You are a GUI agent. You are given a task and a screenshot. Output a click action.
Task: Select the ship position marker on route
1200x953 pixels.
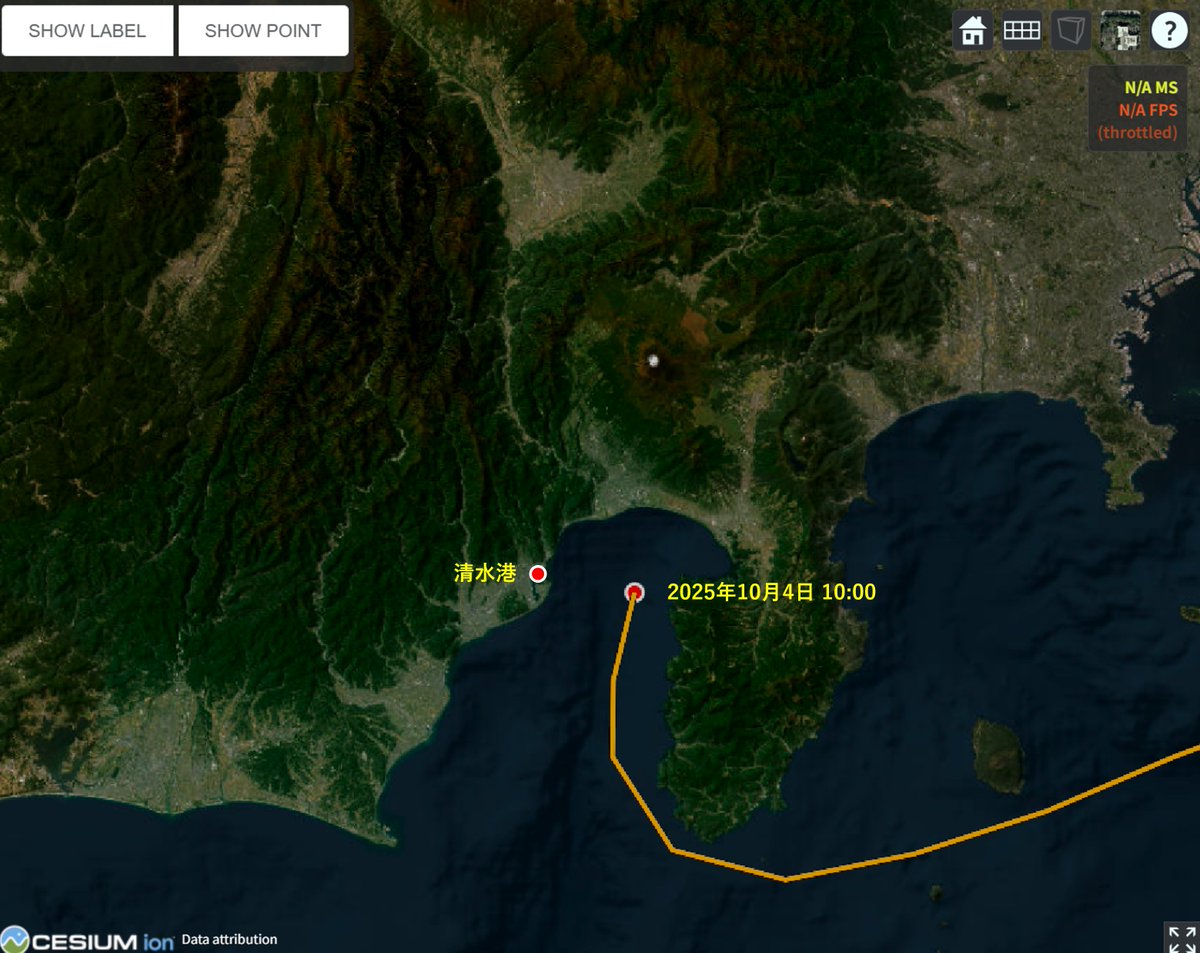tap(634, 593)
